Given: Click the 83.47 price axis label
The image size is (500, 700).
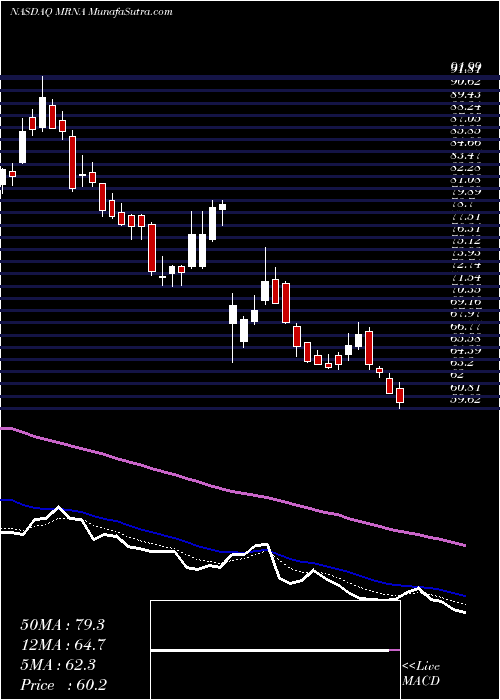Looking at the screenshot, I should click(x=466, y=155).
